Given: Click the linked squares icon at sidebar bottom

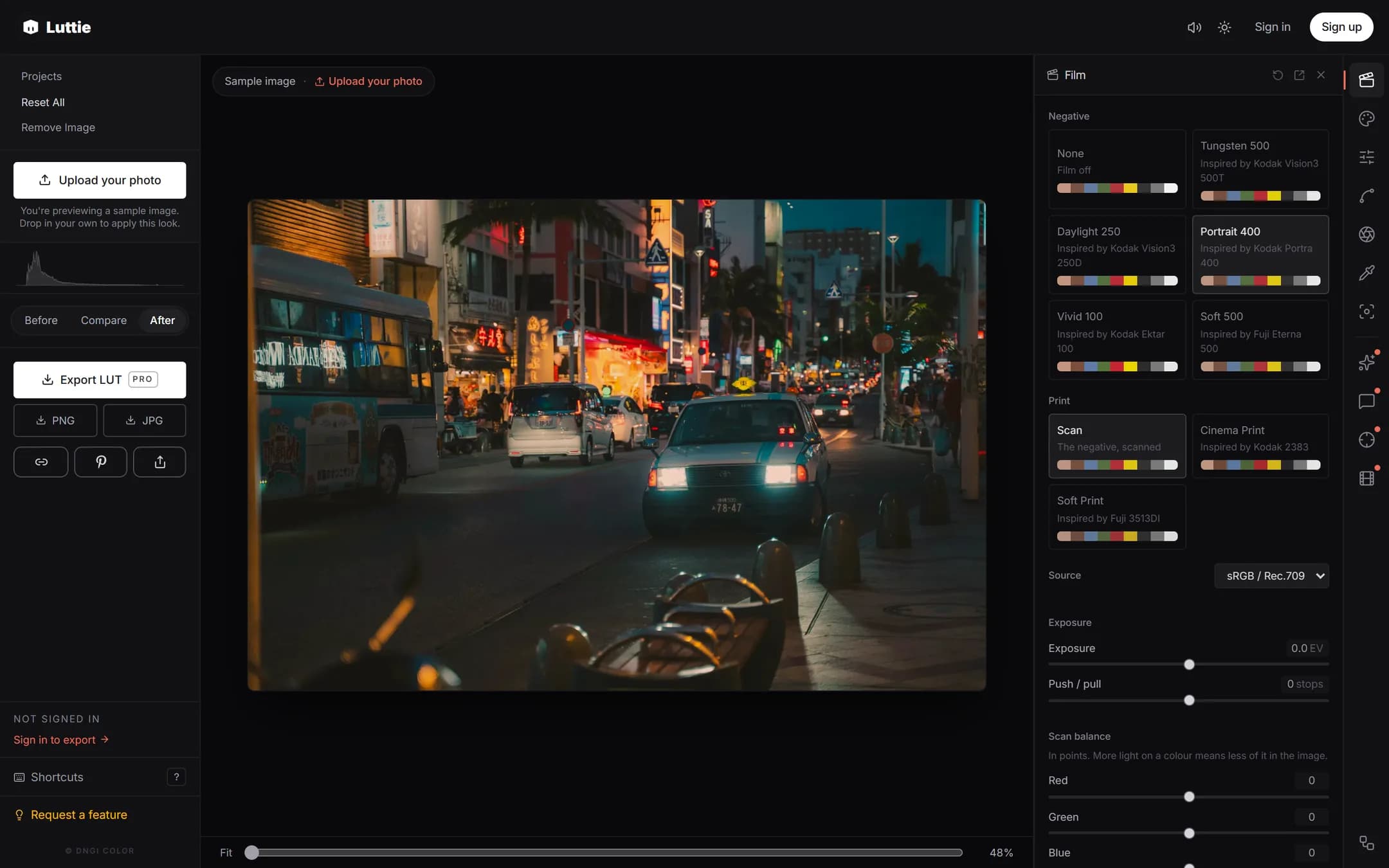Looking at the screenshot, I should (x=1366, y=843).
